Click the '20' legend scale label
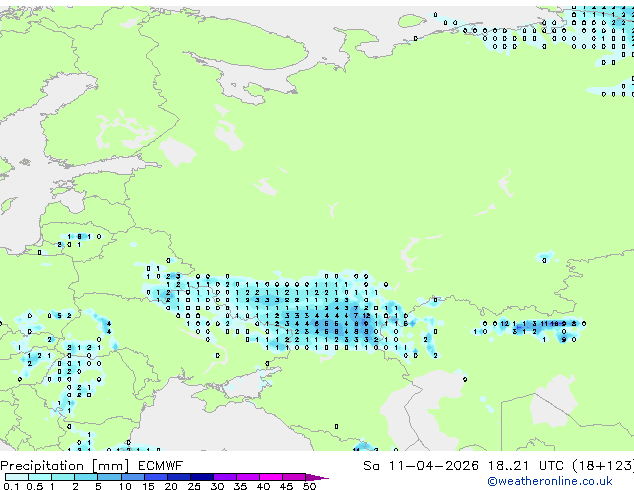Image resolution: width=634 pixels, height=490 pixels. [x=171, y=486]
